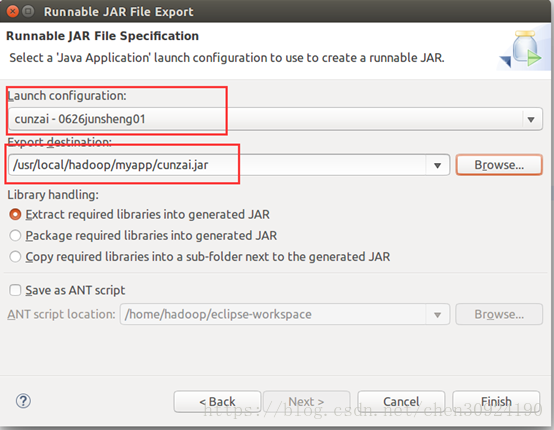Click the ANT script location label

coord(61,314)
